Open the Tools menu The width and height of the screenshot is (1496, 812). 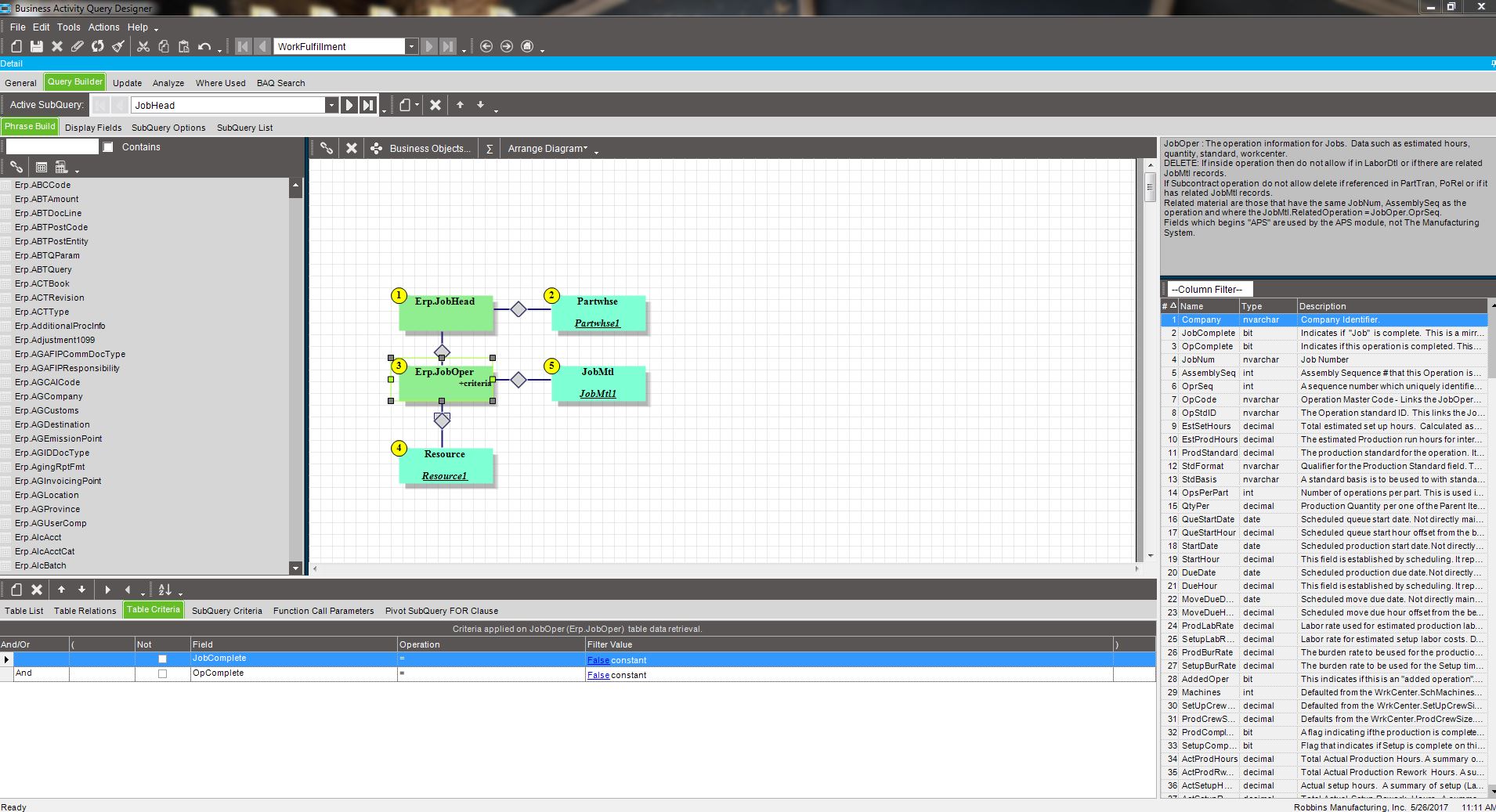(68, 27)
